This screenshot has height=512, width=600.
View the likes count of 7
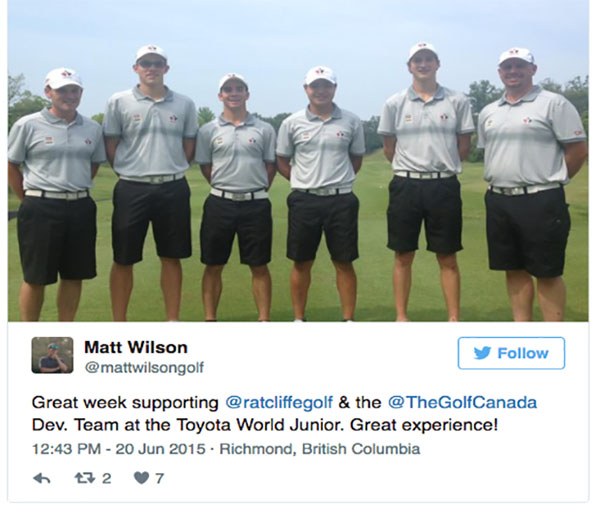pyautogui.click(x=159, y=478)
